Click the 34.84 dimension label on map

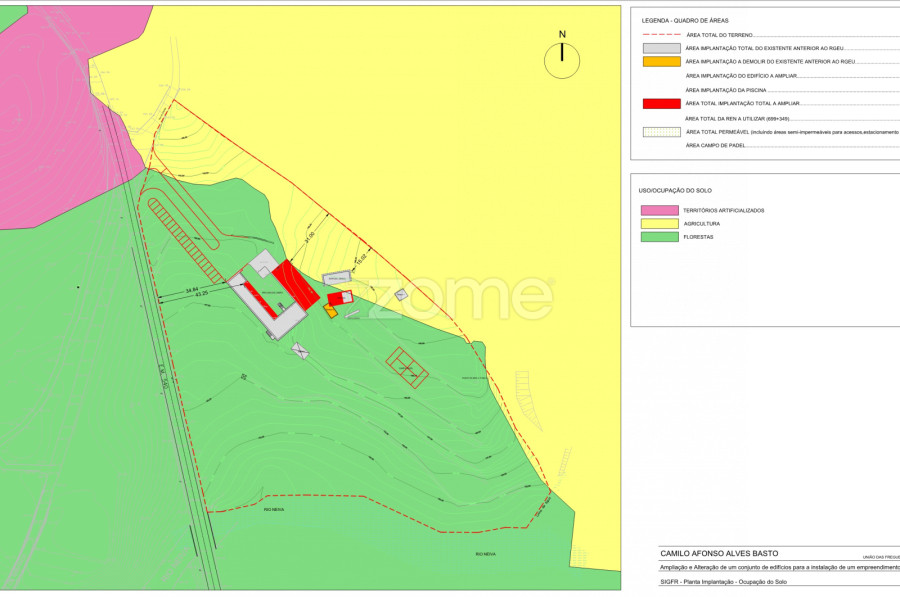(192, 290)
